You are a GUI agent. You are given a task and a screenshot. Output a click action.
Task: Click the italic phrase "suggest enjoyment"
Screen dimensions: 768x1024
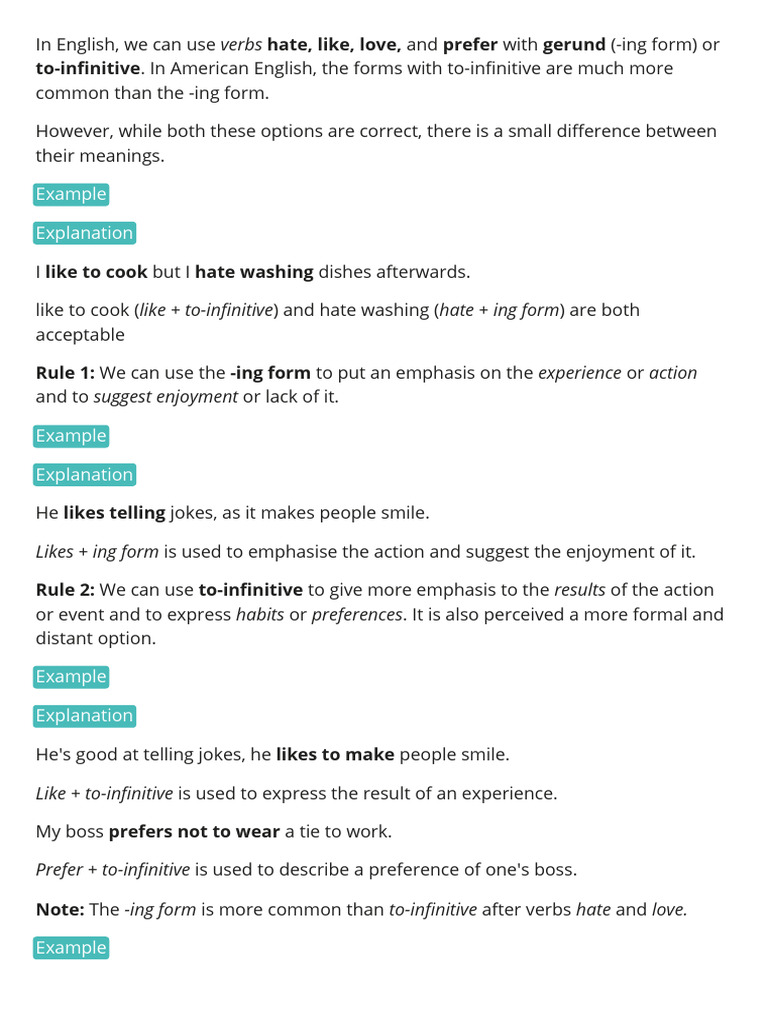click(166, 397)
